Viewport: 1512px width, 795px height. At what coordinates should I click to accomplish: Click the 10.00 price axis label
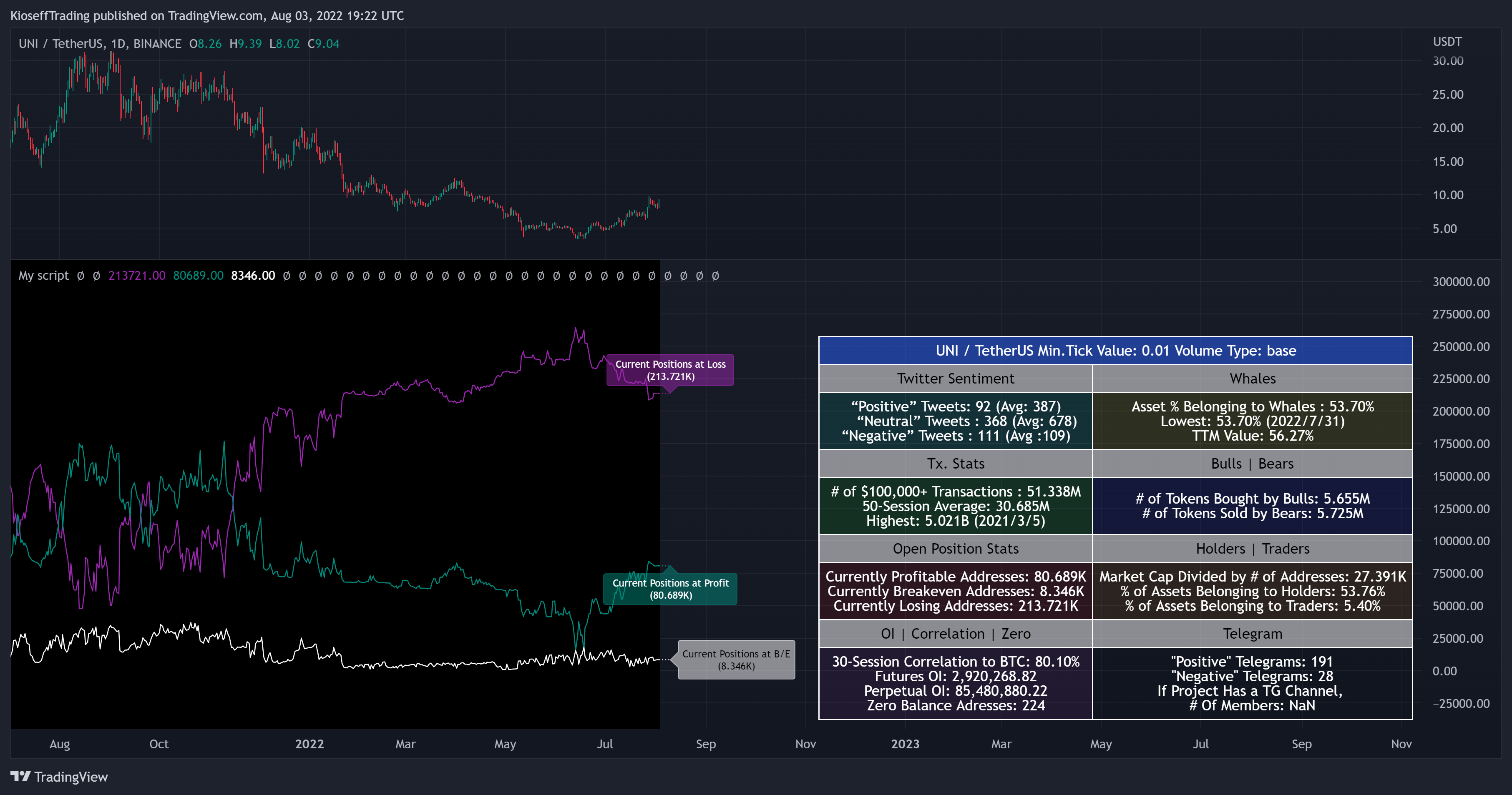click(x=1447, y=195)
